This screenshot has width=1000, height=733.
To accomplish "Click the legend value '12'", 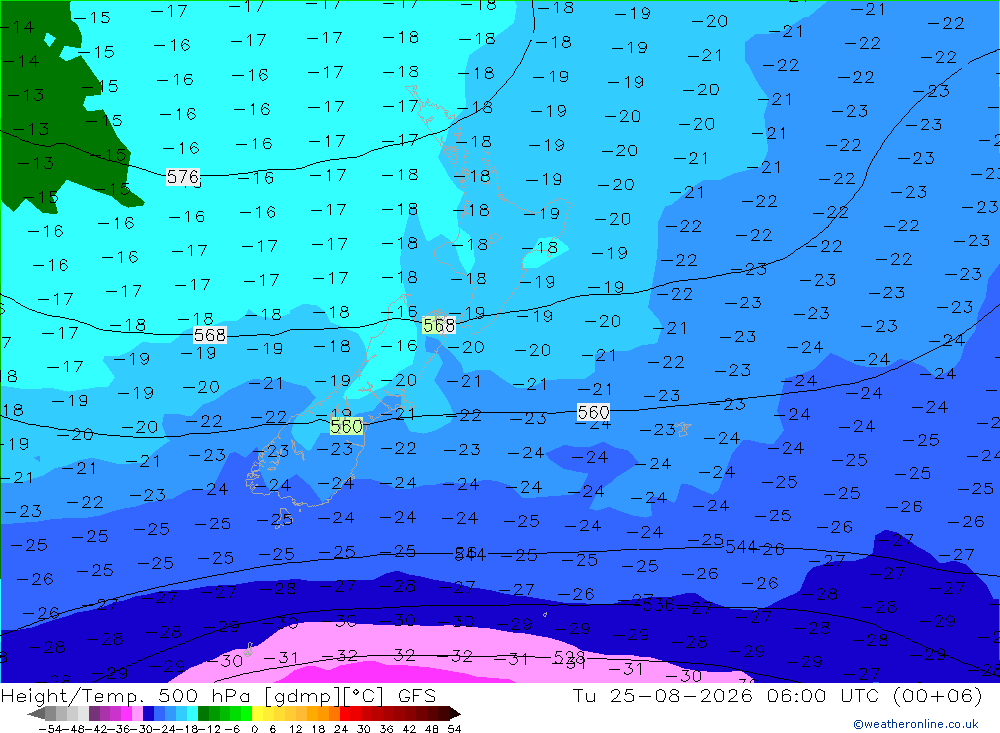I will [x=295, y=729].
